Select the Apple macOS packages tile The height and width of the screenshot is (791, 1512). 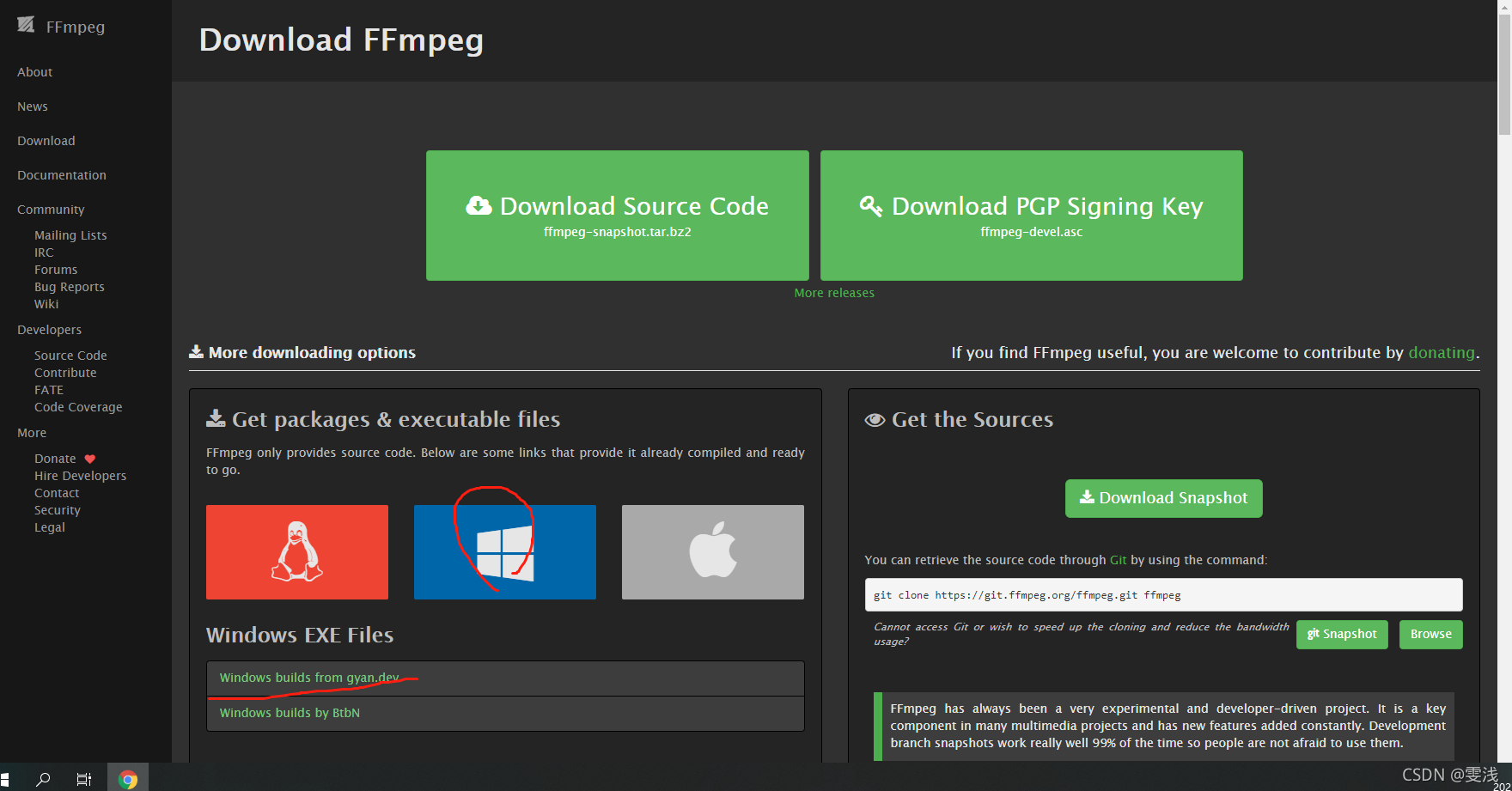pos(713,552)
